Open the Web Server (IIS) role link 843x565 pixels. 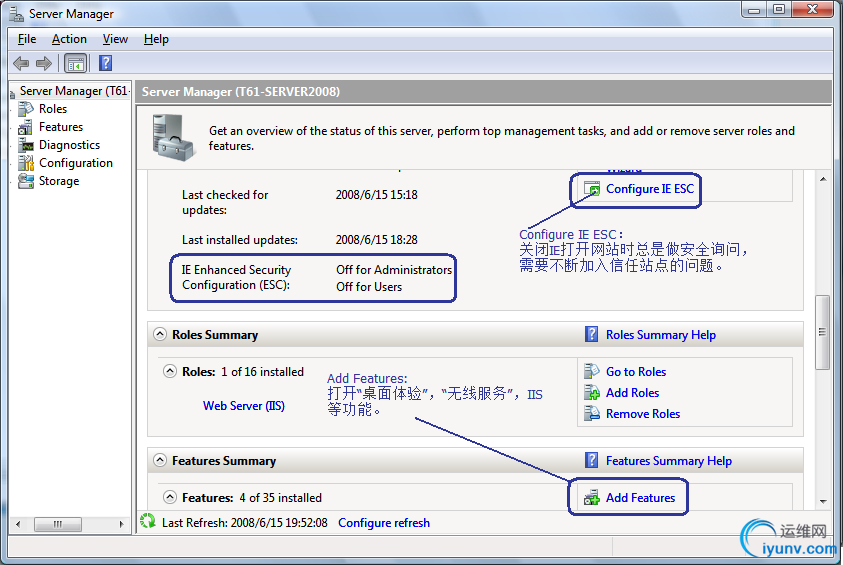tap(244, 406)
